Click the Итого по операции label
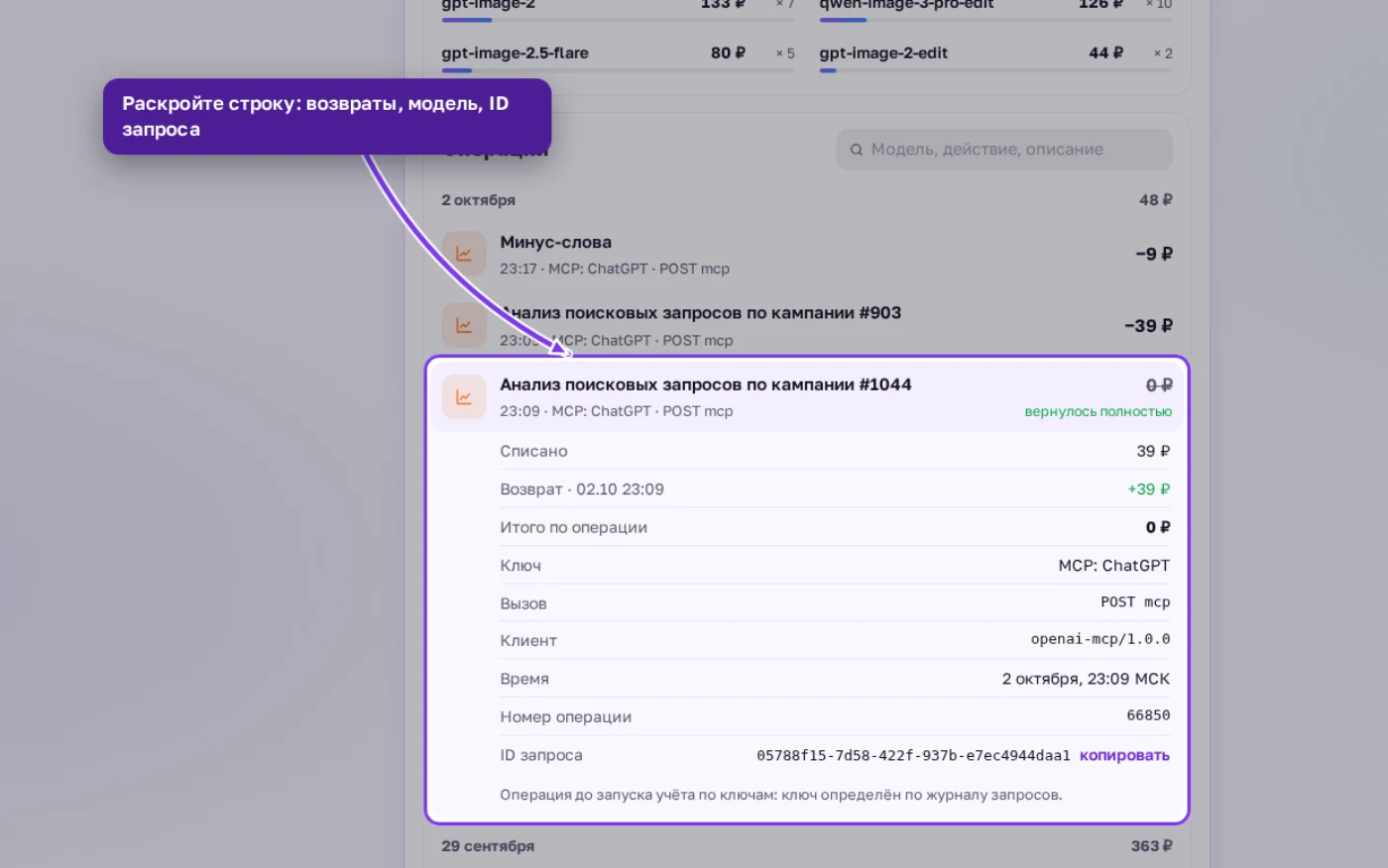Viewport: 1388px width, 868px height. pos(573,527)
